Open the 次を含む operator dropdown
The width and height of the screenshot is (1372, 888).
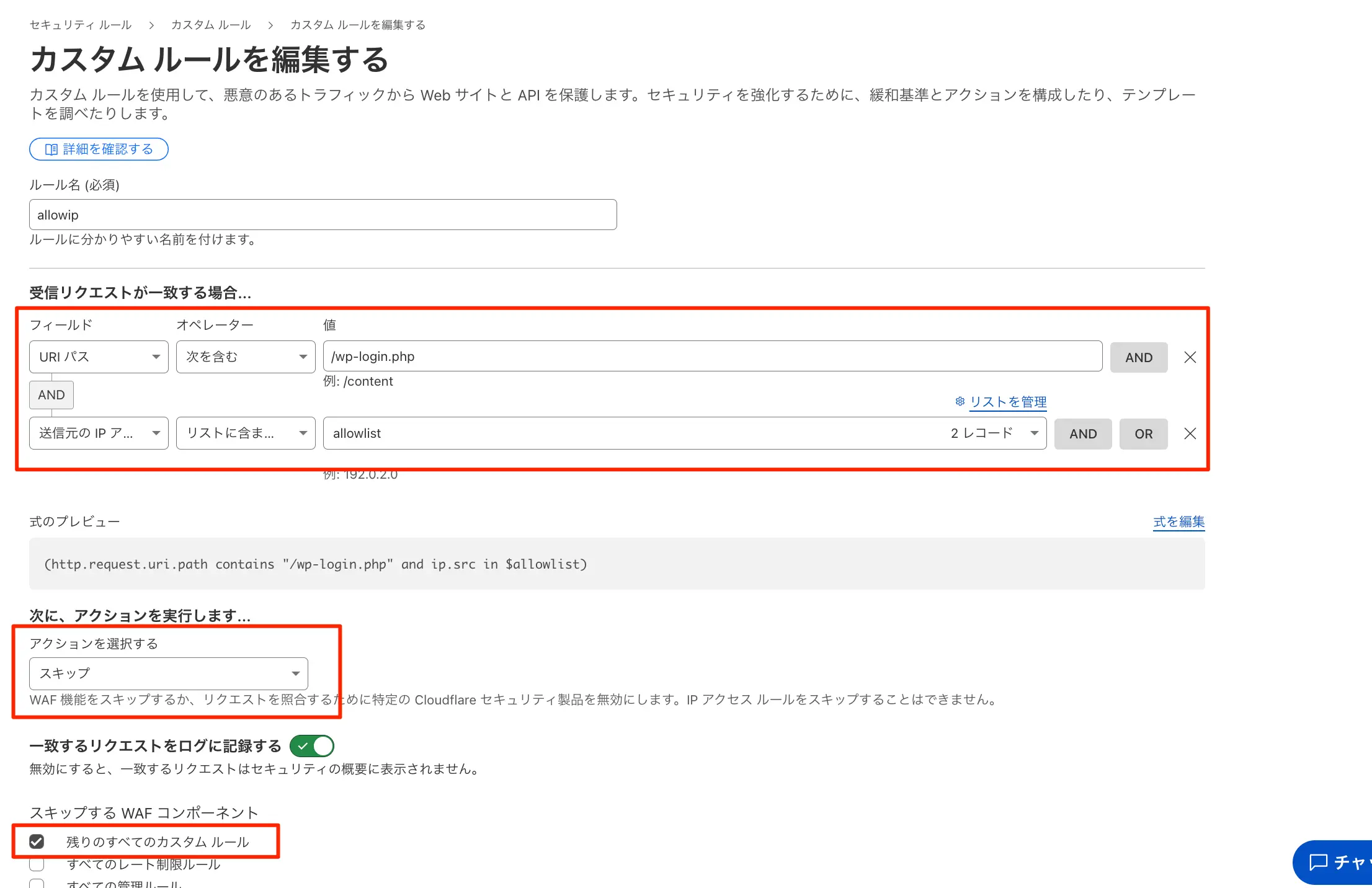pyautogui.click(x=246, y=357)
